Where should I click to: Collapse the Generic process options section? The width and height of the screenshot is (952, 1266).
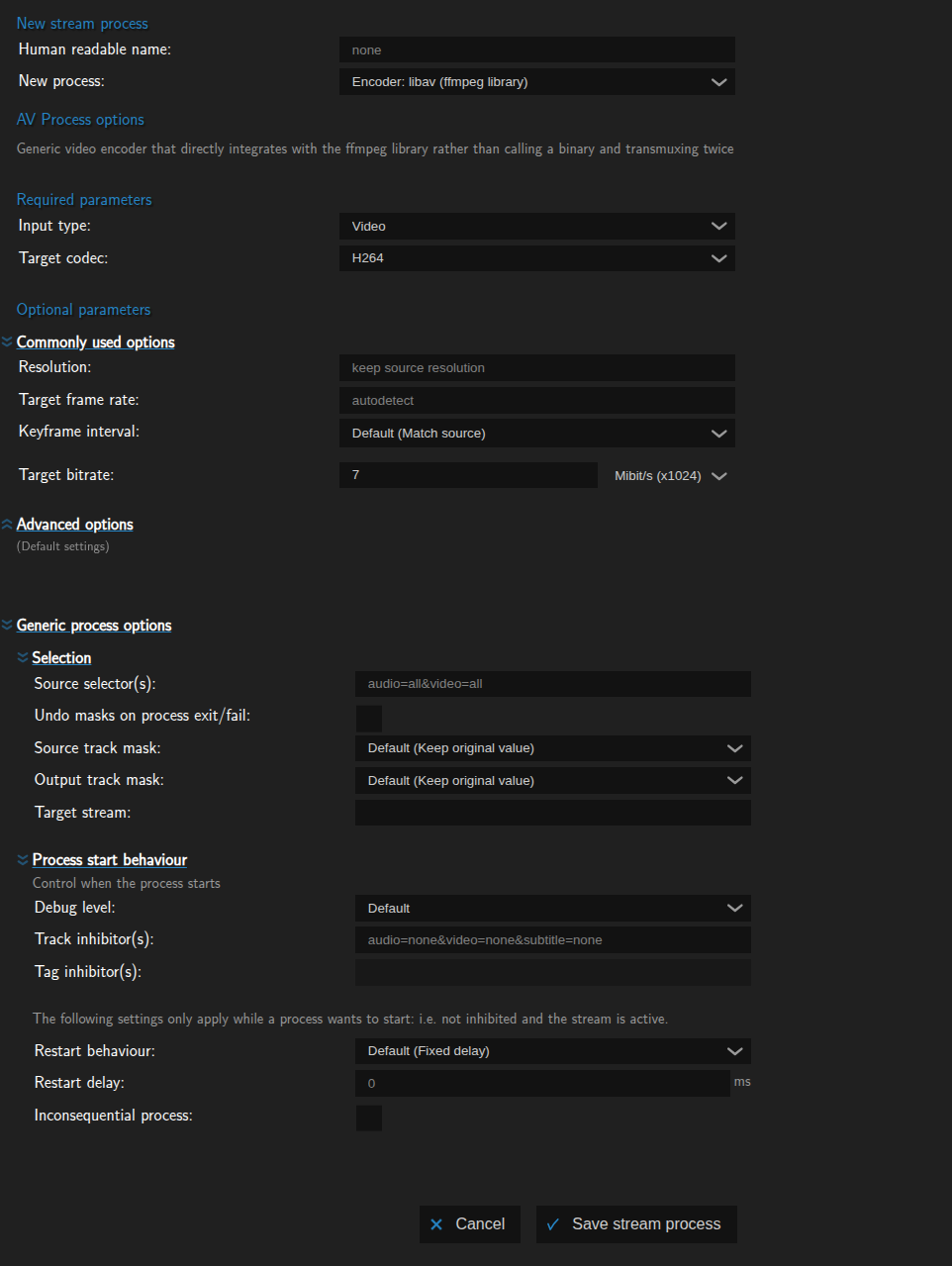point(93,626)
